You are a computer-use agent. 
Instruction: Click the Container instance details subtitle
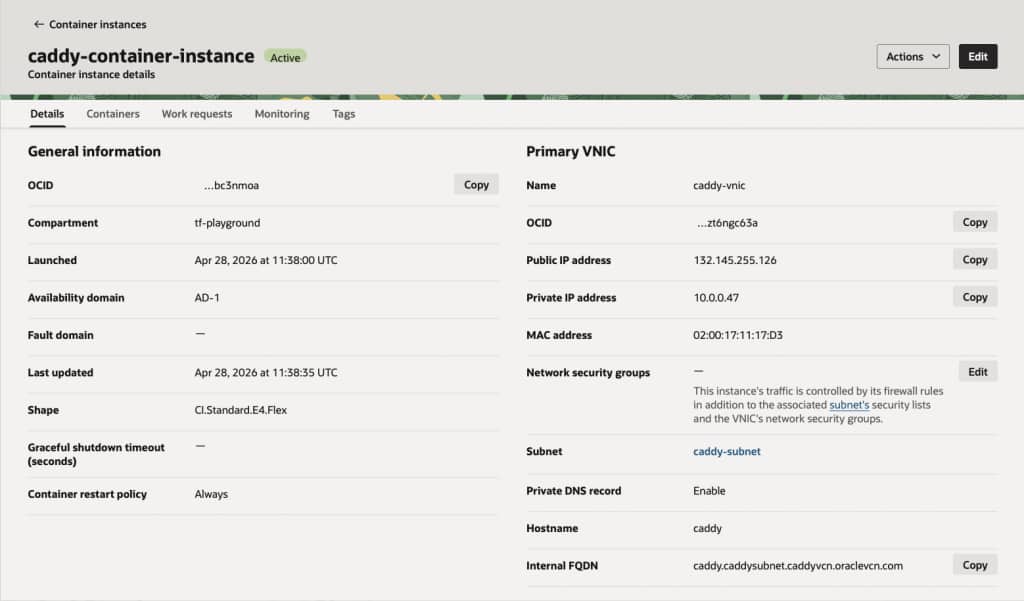click(x=91, y=74)
